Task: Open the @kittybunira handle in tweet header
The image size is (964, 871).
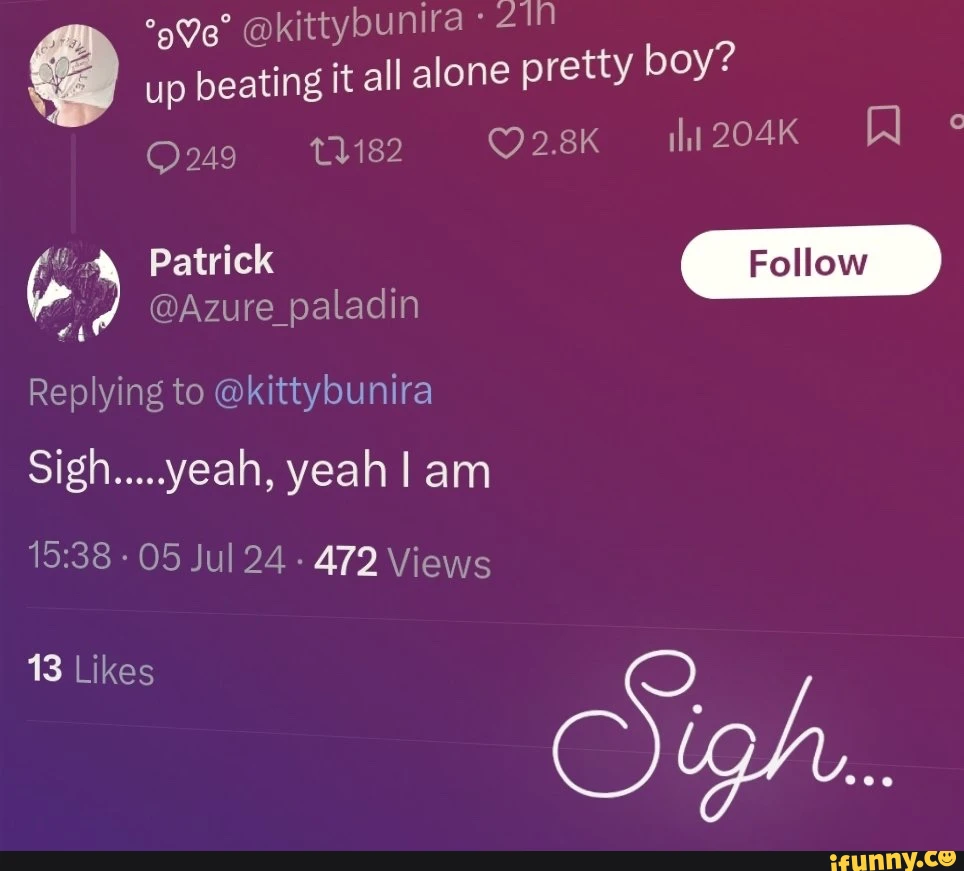Action: (353, 27)
